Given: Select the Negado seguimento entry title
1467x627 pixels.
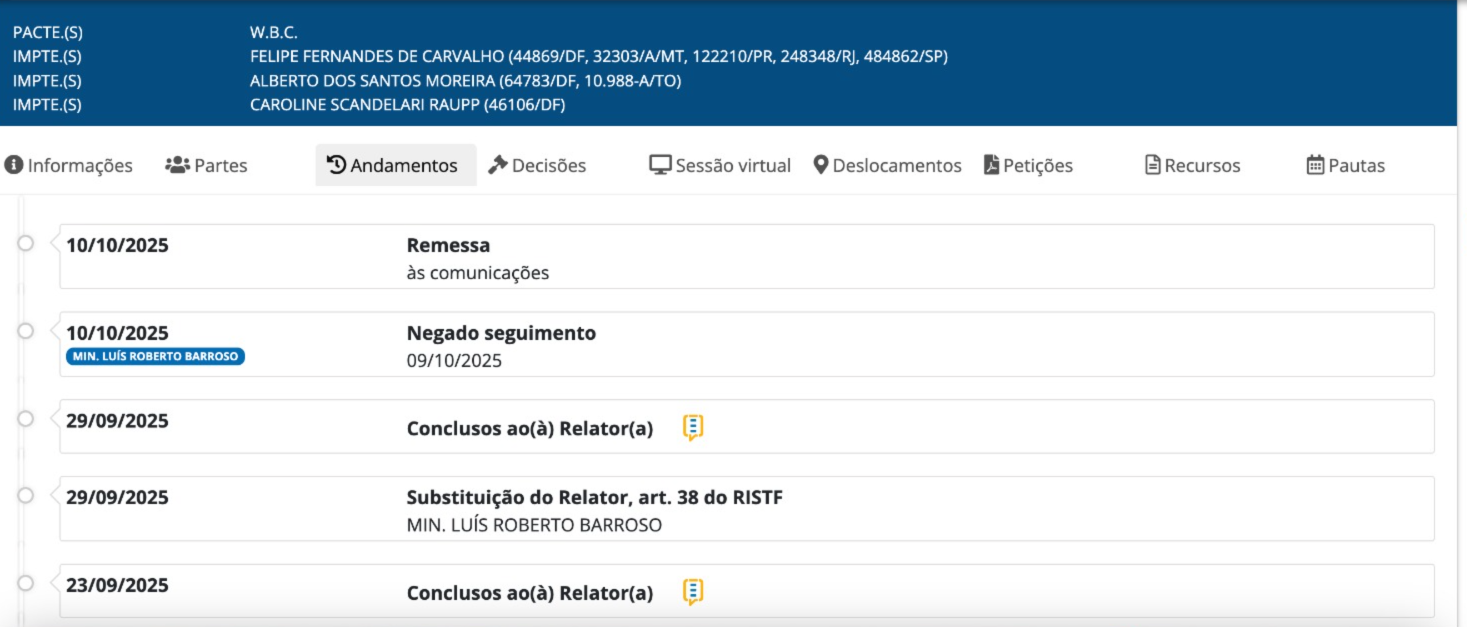Looking at the screenshot, I should tap(501, 333).
